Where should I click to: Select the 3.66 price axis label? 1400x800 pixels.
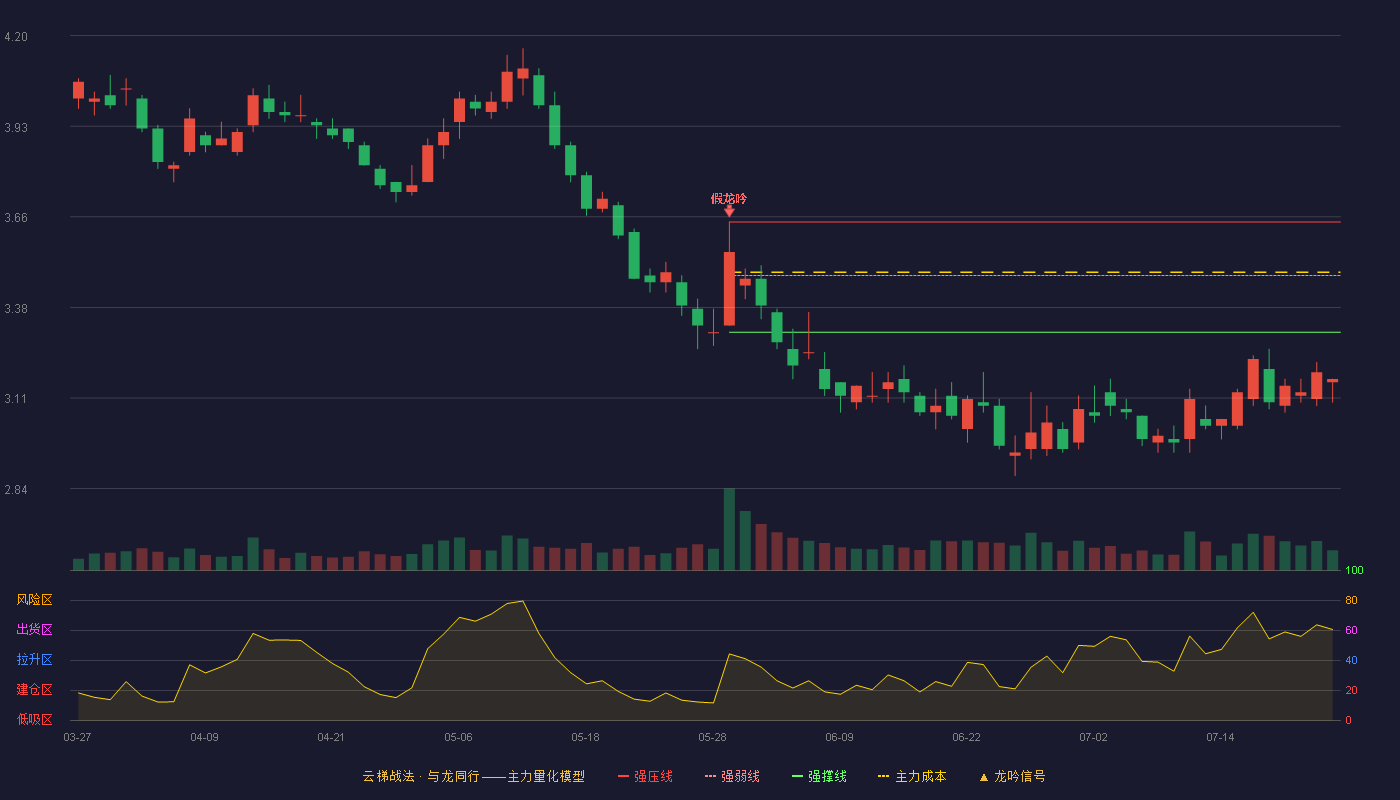point(16,218)
